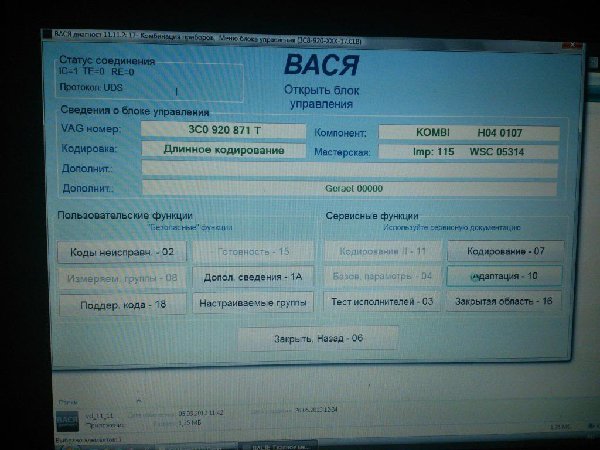
Task: Click the Дополнит. field showing Geraet 00000
Action: tap(348, 188)
